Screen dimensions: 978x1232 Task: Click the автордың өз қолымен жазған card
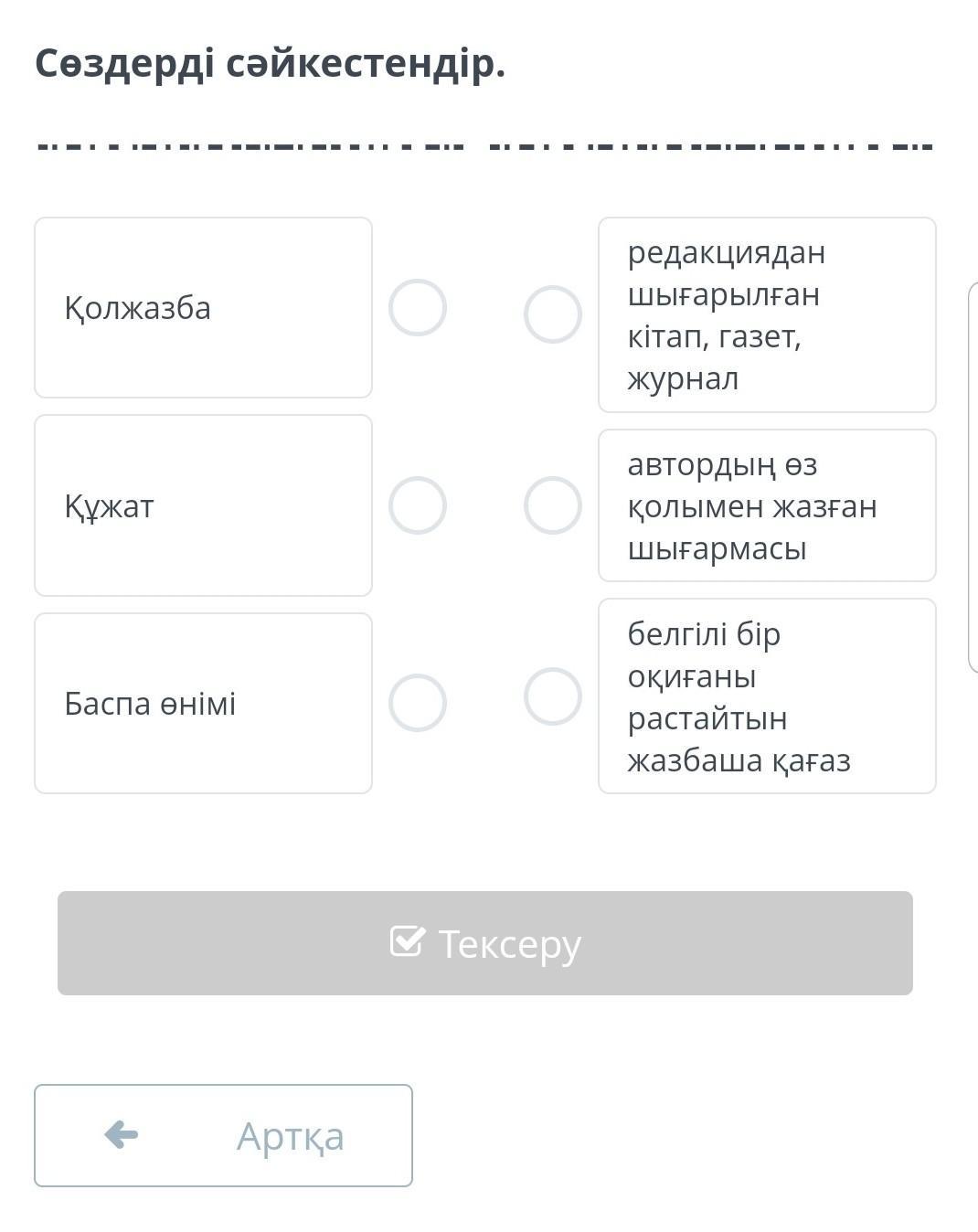[x=767, y=505]
